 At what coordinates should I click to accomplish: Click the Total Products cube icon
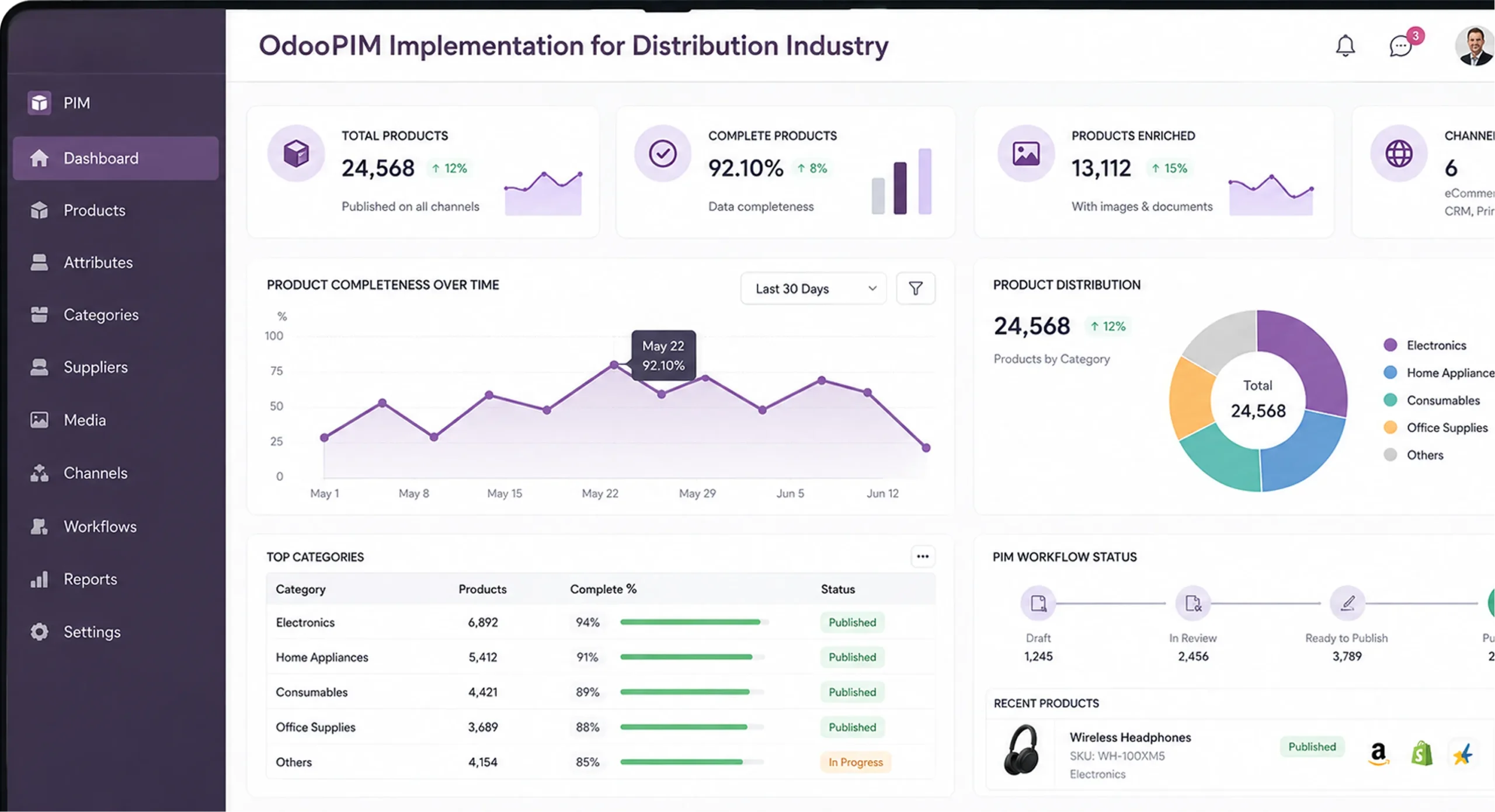pos(296,154)
